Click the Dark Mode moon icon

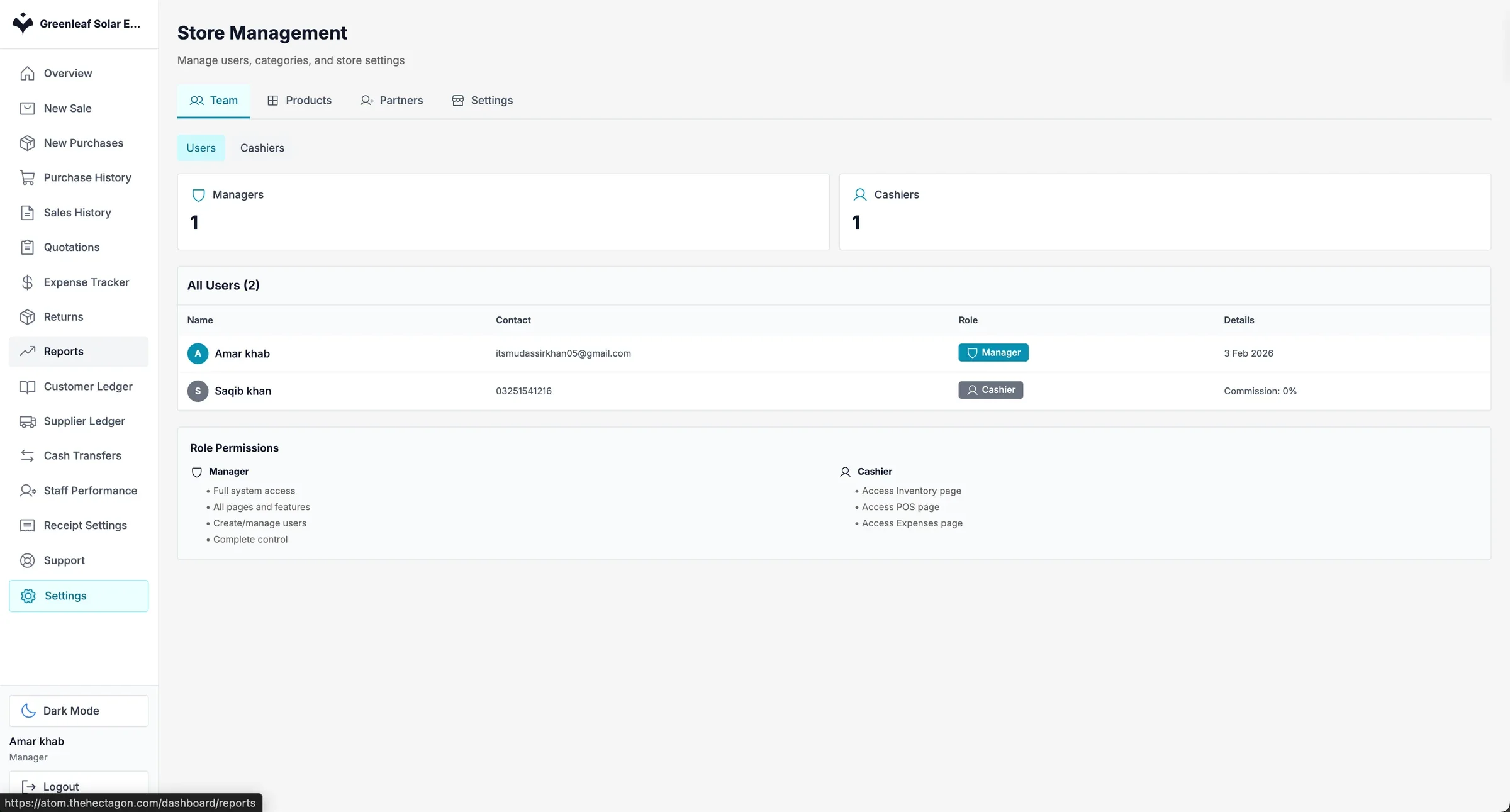click(28, 711)
